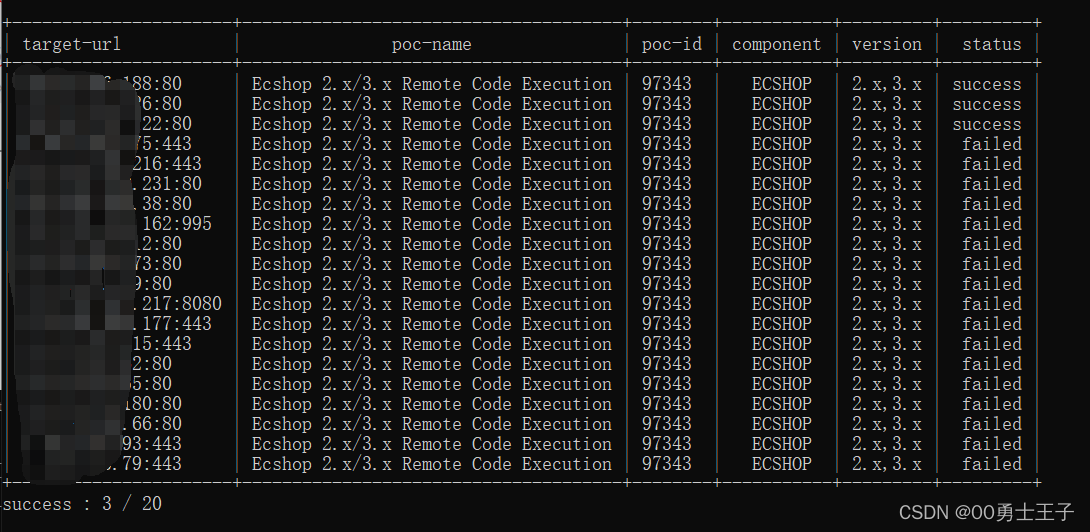Click the poc-id column header
Viewport: 1090px width, 532px height.
(672, 45)
